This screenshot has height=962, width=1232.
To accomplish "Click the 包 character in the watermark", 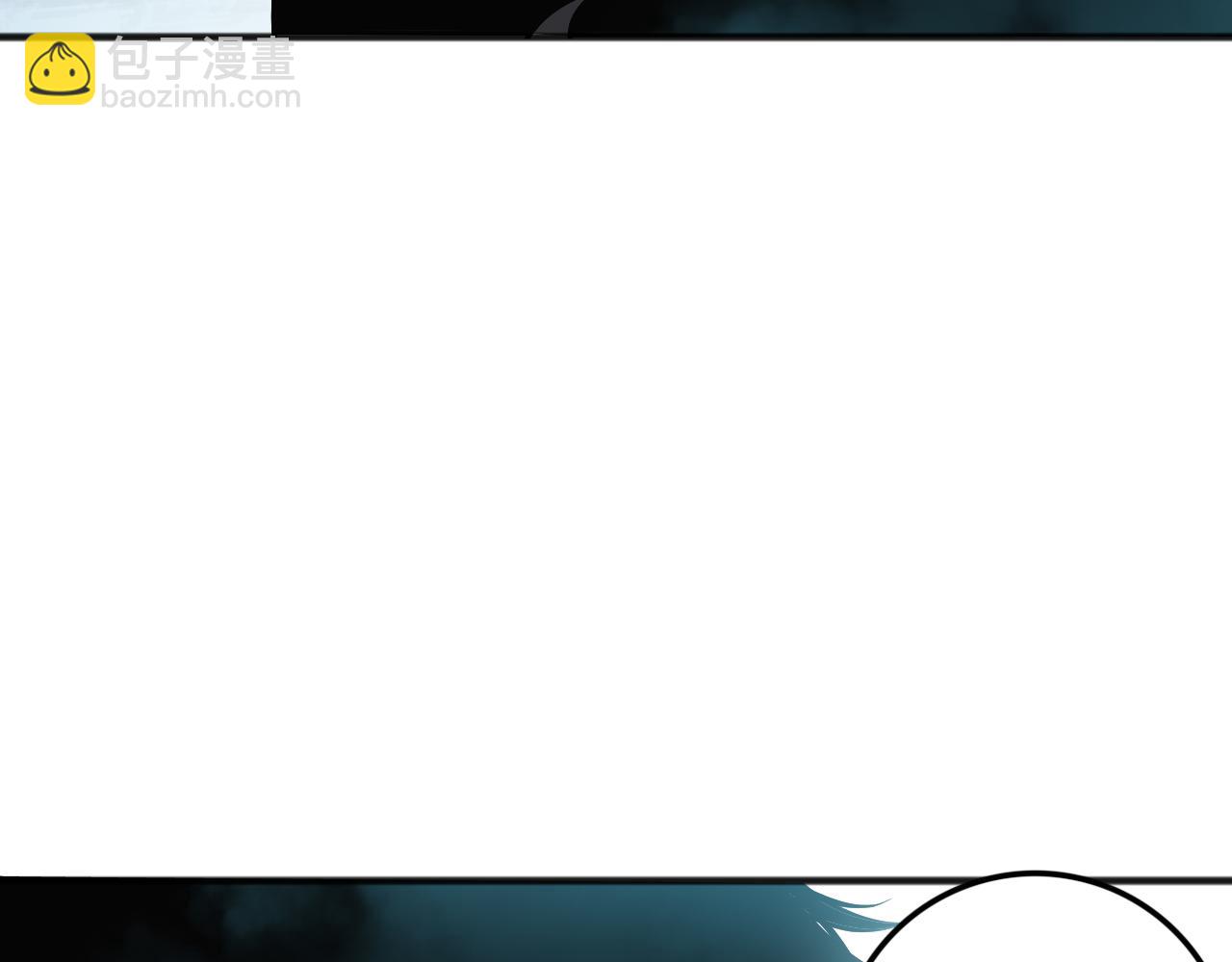I will [130, 60].
